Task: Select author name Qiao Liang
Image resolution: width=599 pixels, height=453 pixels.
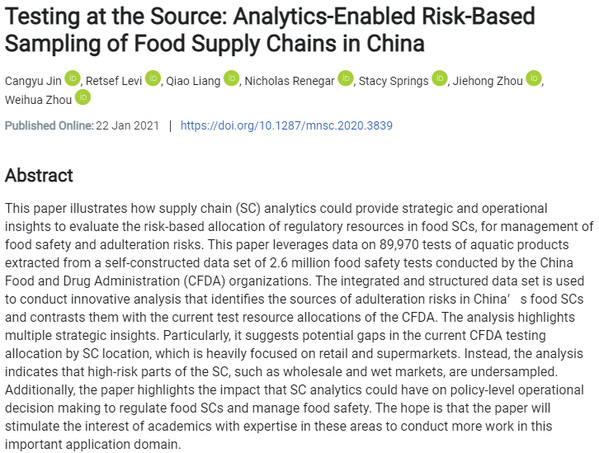Action: click(193, 81)
